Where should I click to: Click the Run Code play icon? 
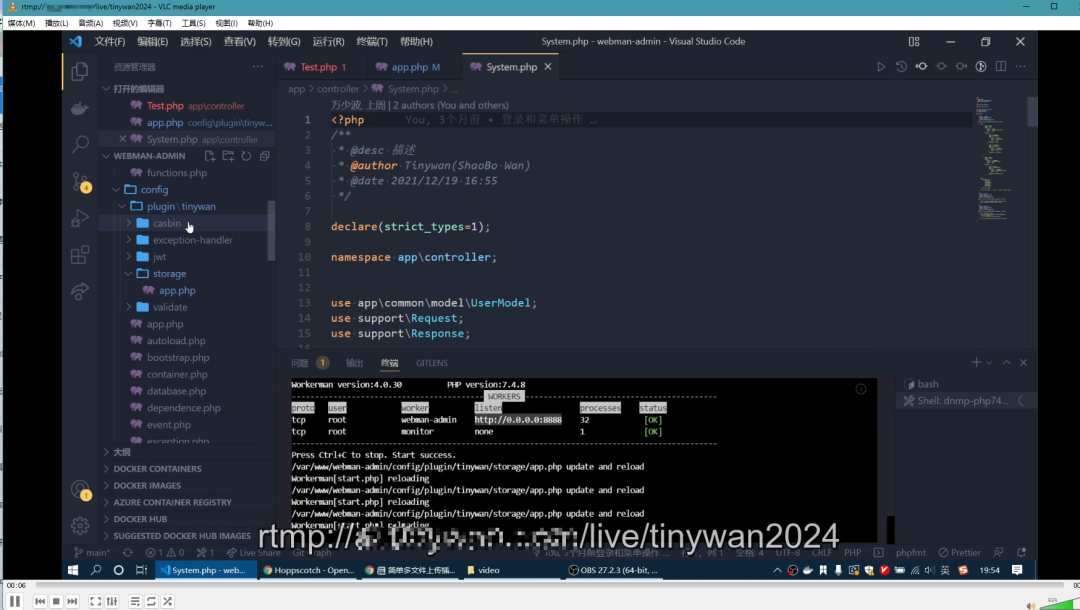(881, 67)
